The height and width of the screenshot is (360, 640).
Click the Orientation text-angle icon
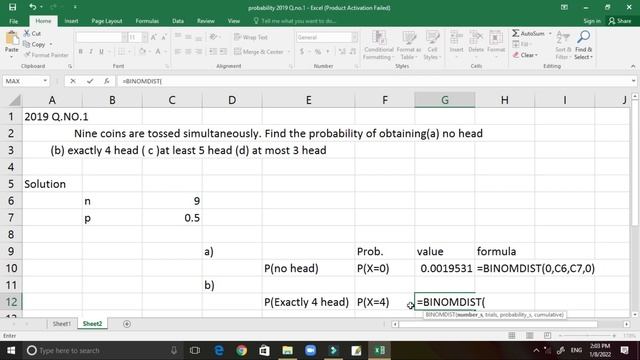coord(213,37)
